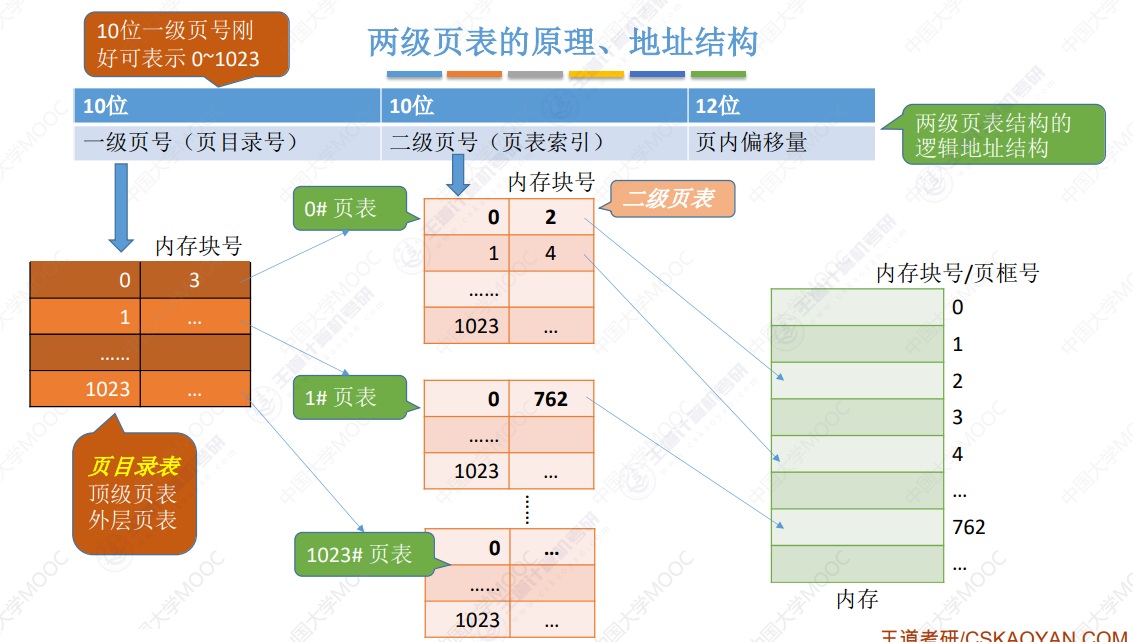This screenshot has height=642, width=1133.
Task: Click 内存块号 heading above the page directory table
Action: (198, 247)
